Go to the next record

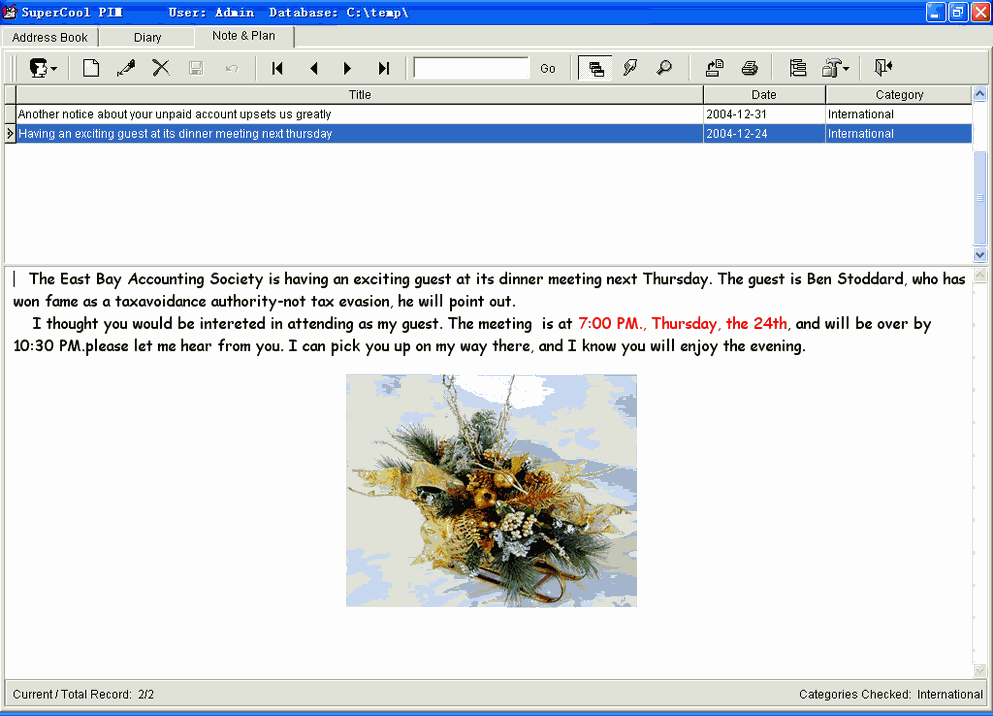348,68
